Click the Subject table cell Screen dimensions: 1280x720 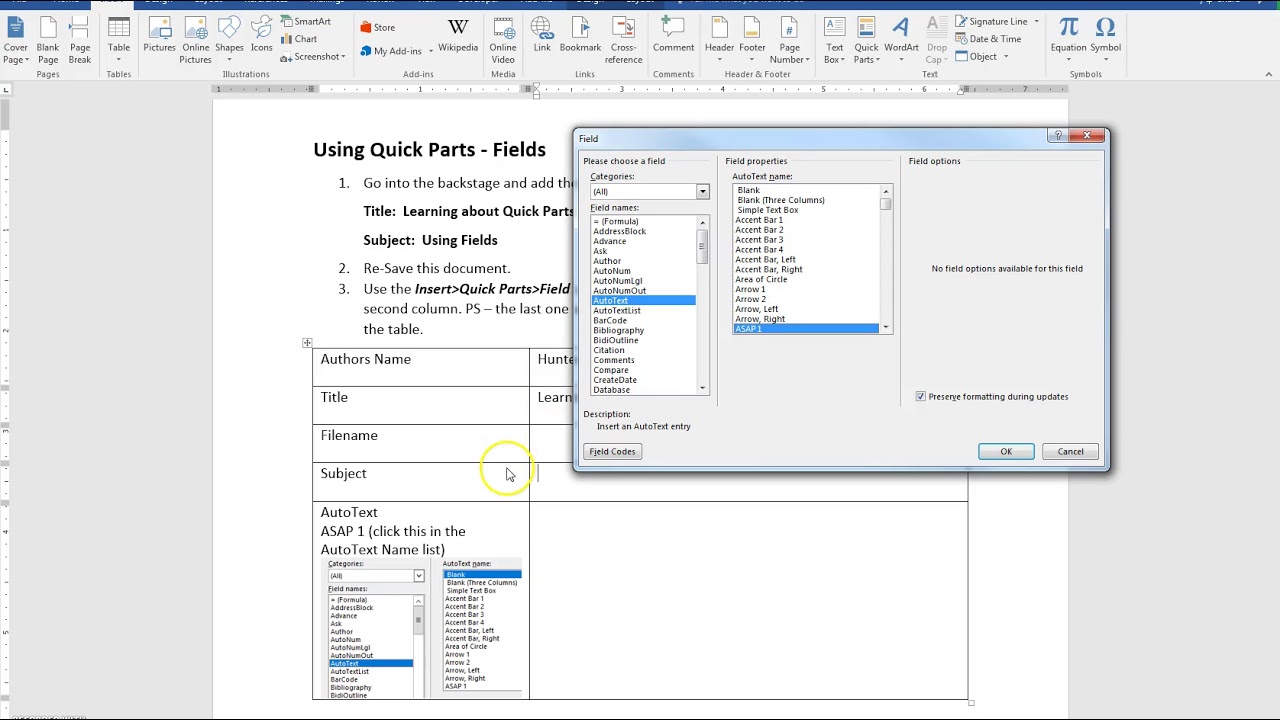click(421, 481)
